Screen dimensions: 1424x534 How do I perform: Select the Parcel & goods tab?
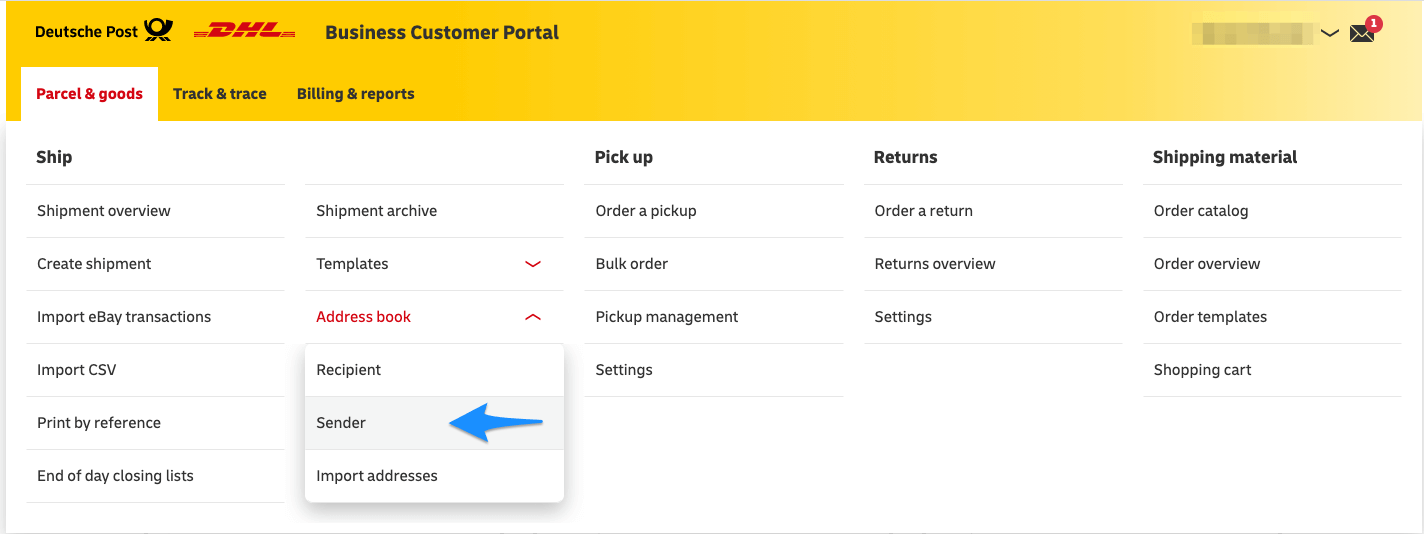pyautogui.click(x=89, y=94)
